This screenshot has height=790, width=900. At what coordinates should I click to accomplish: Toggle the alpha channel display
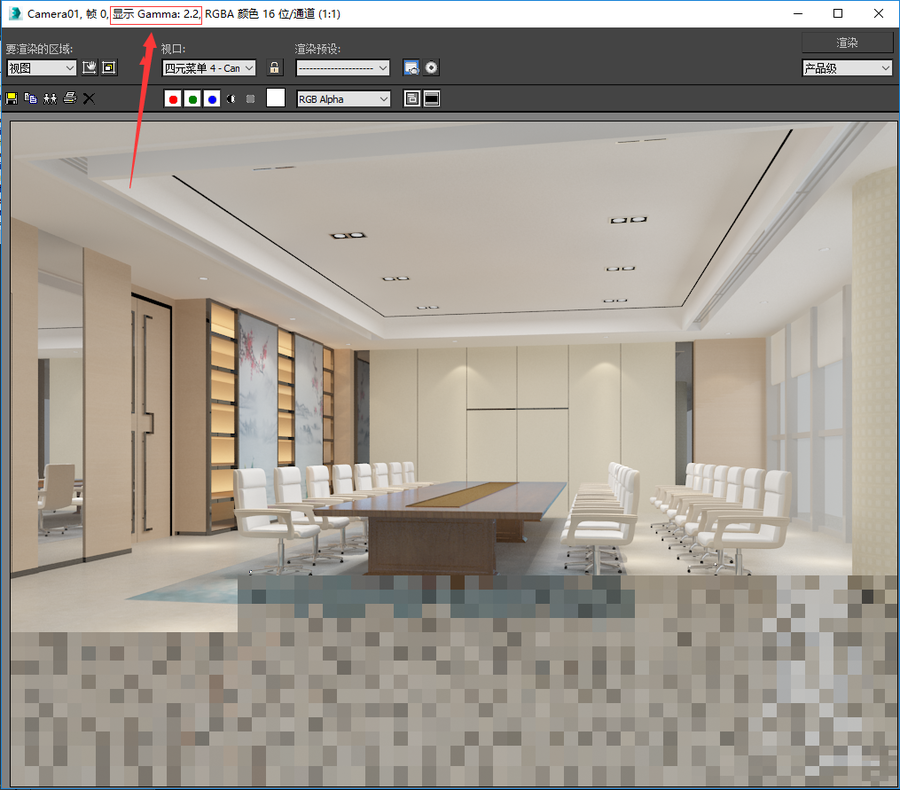click(x=231, y=99)
